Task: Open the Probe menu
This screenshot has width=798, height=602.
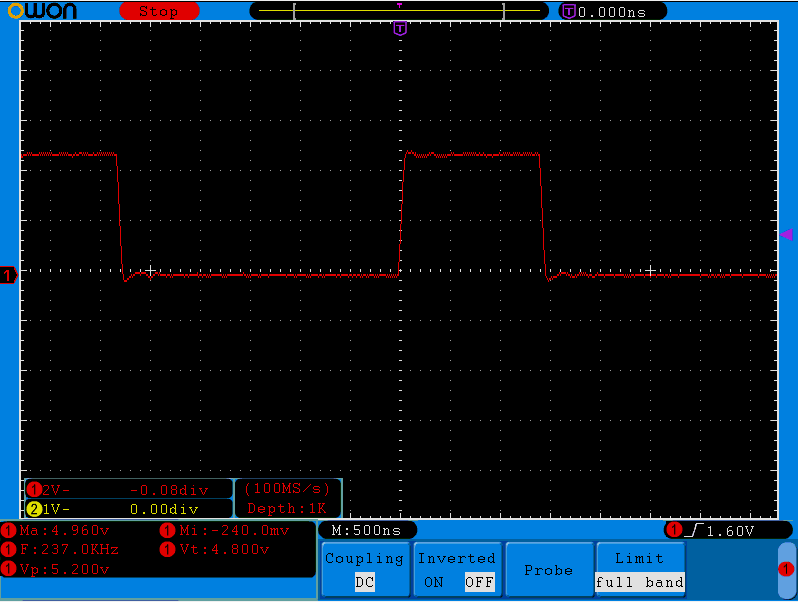Action: coord(548,570)
